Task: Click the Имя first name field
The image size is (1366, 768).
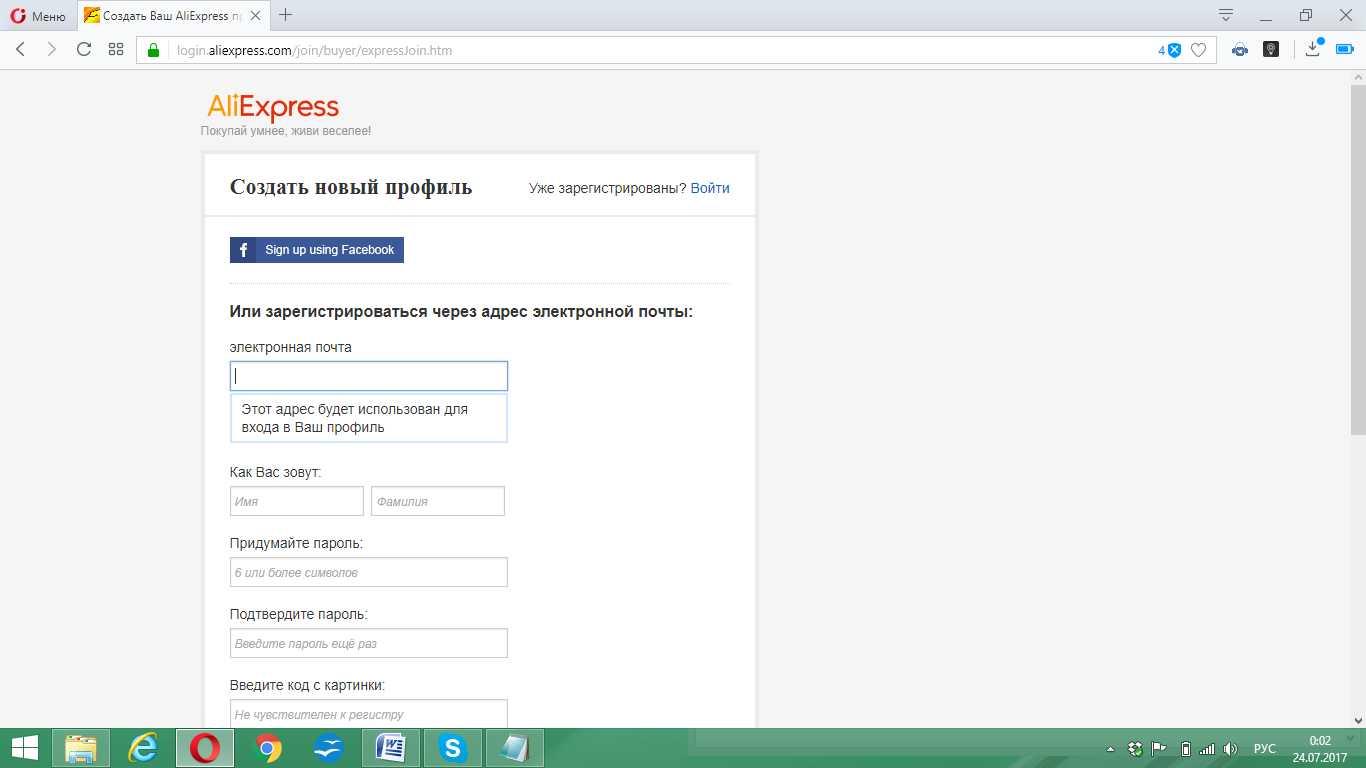Action: coord(297,501)
